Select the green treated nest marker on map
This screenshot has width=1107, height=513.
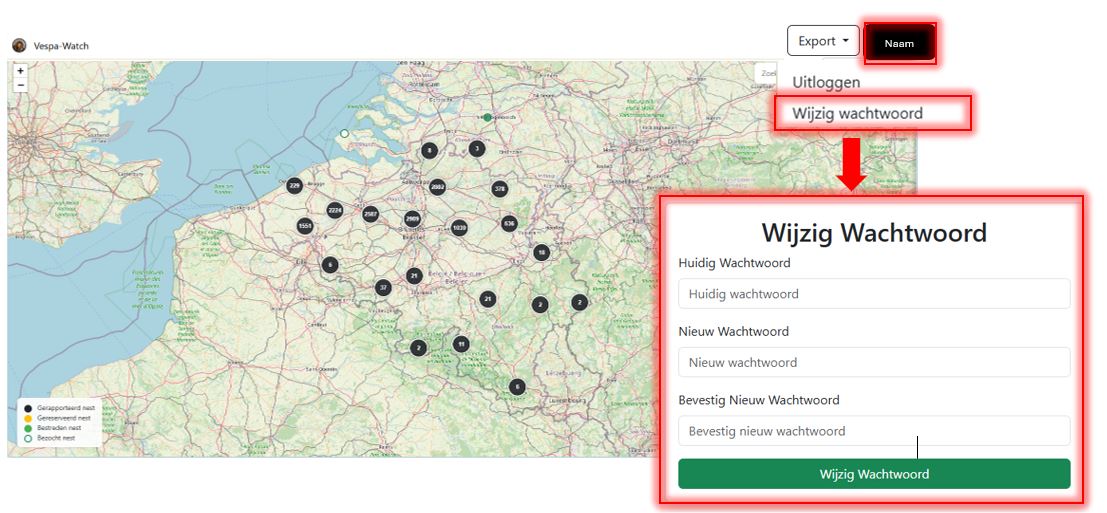click(487, 117)
